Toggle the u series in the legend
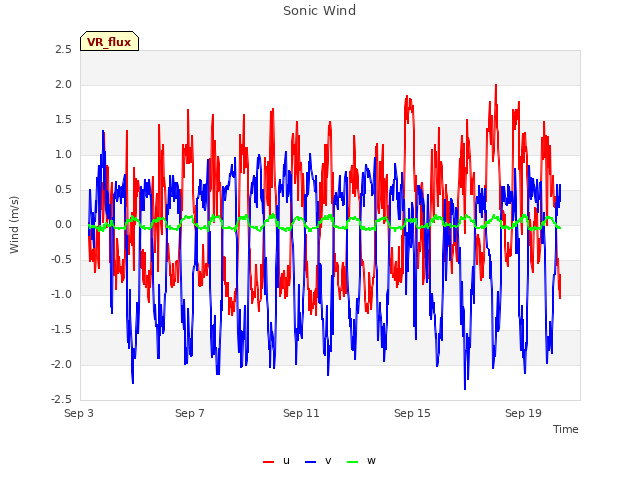The image size is (640, 480). [277, 461]
